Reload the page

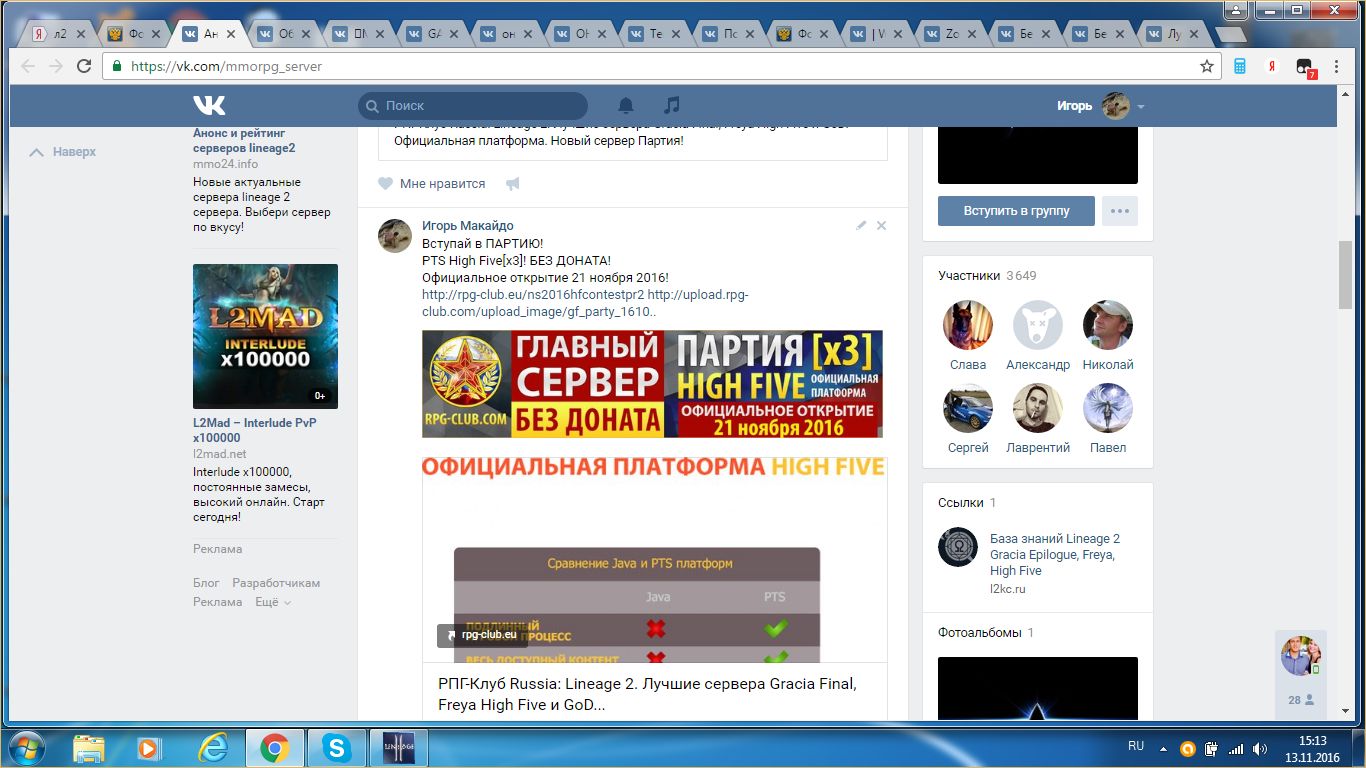coord(84,67)
